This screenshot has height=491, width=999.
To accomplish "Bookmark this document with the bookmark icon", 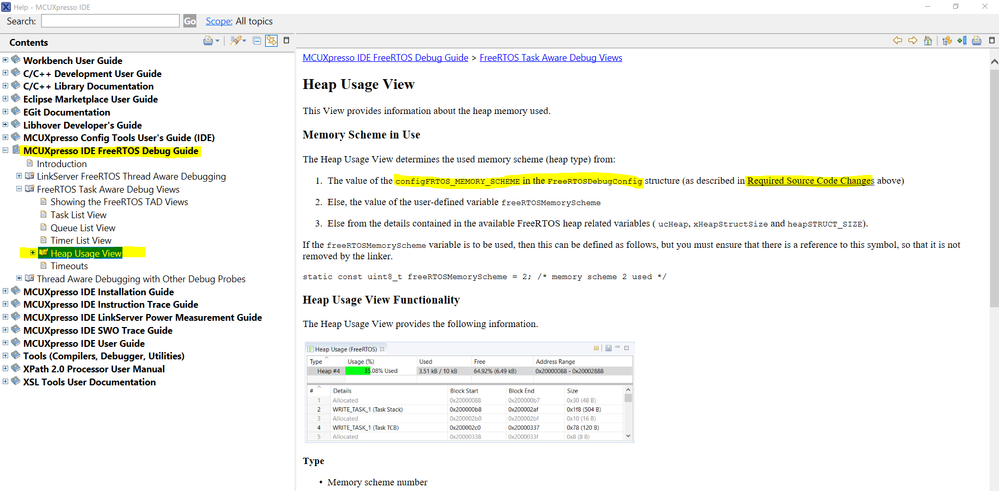I will coord(962,41).
